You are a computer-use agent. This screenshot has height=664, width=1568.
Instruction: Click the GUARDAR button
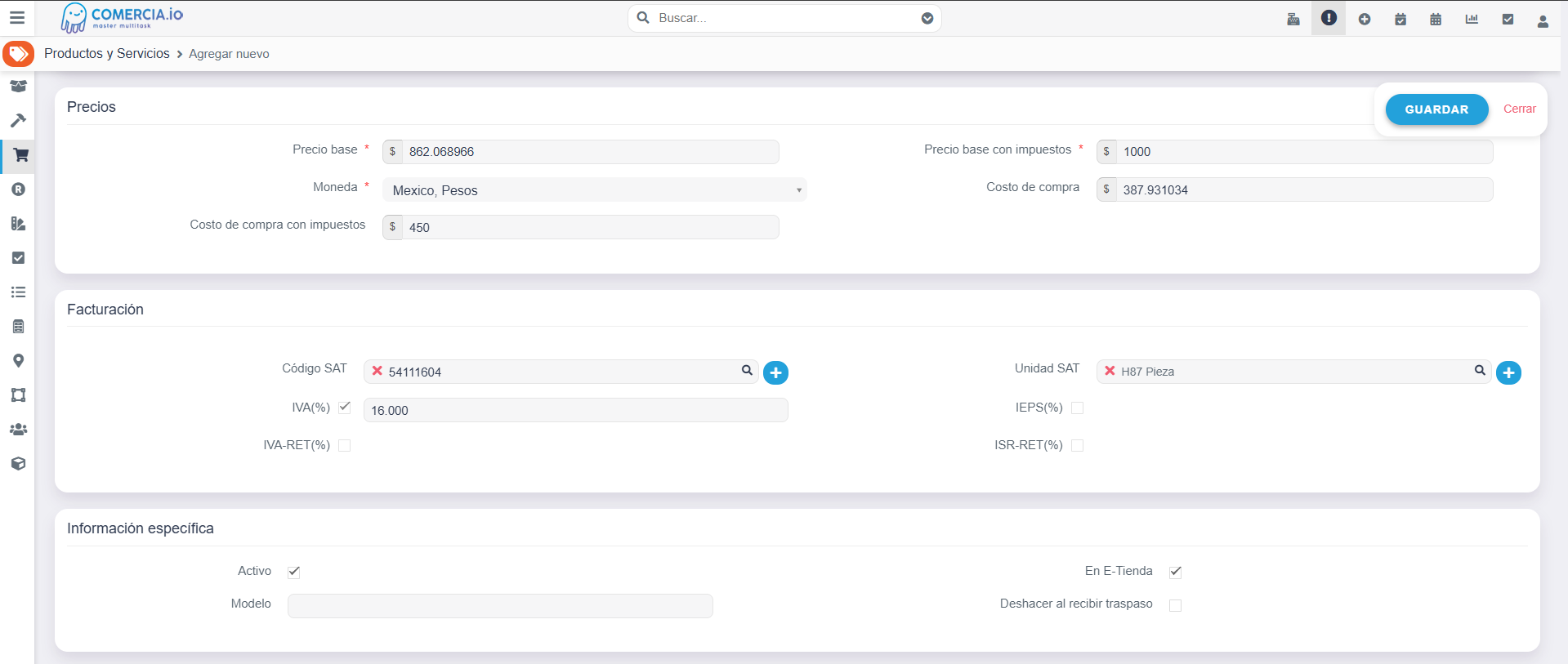pyautogui.click(x=1436, y=109)
